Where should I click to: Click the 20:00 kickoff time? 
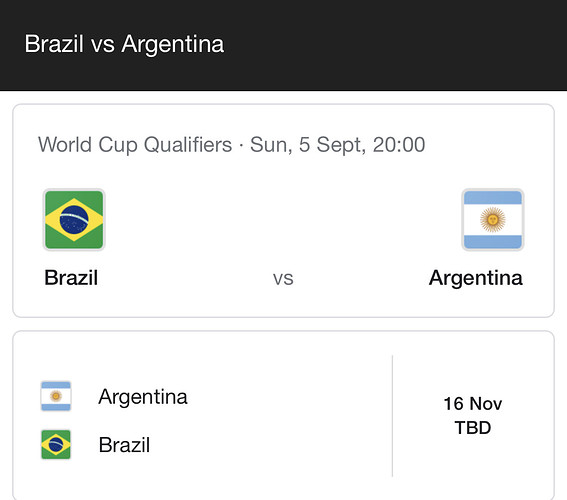(399, 145)
